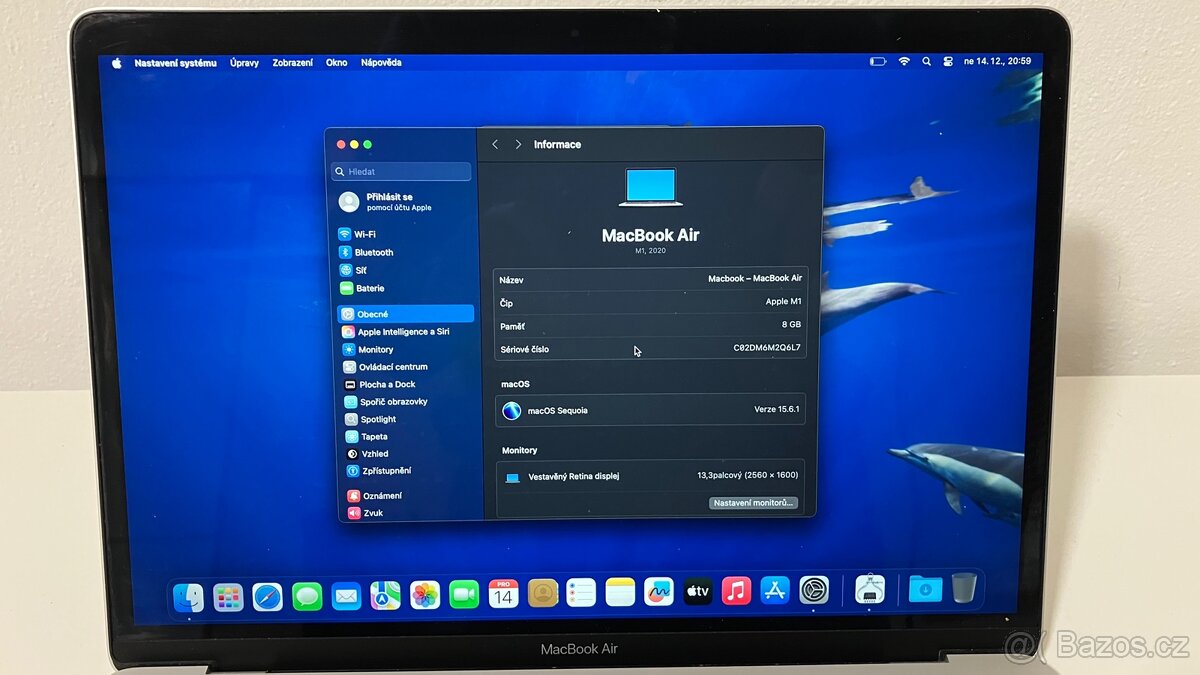Open Baterie settings in sidebar

click(366, 288)
